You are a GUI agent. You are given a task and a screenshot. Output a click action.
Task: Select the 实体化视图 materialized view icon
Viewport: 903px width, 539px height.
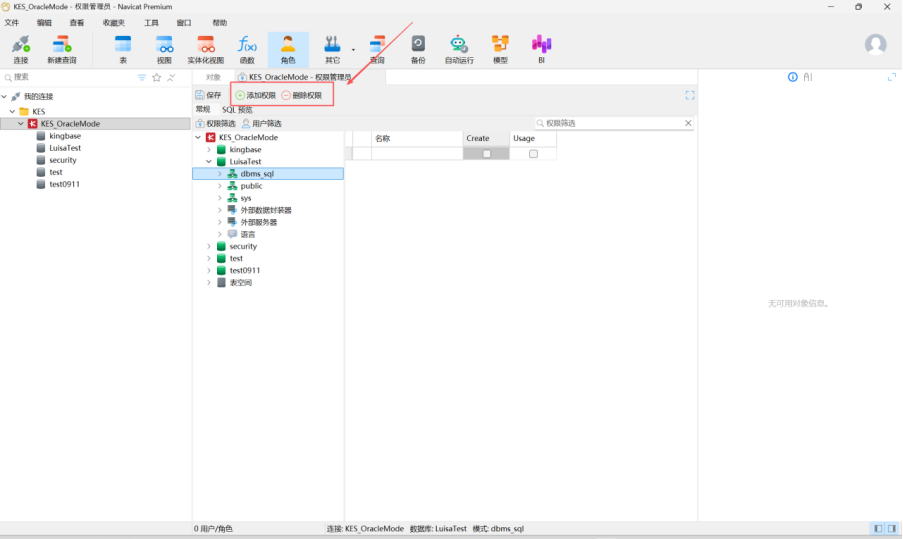pyautogui.click(x=206, y=45)
